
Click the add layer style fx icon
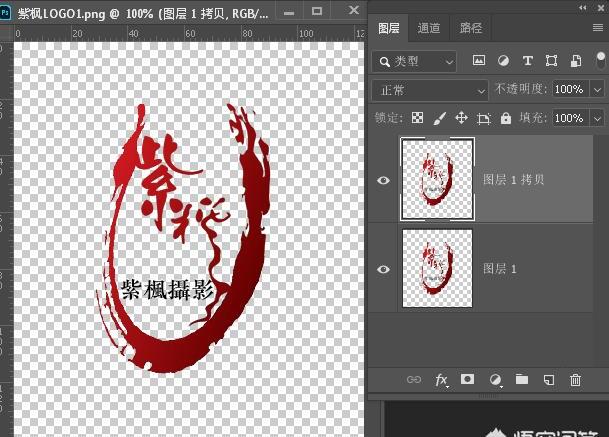(x=441, y=380)
